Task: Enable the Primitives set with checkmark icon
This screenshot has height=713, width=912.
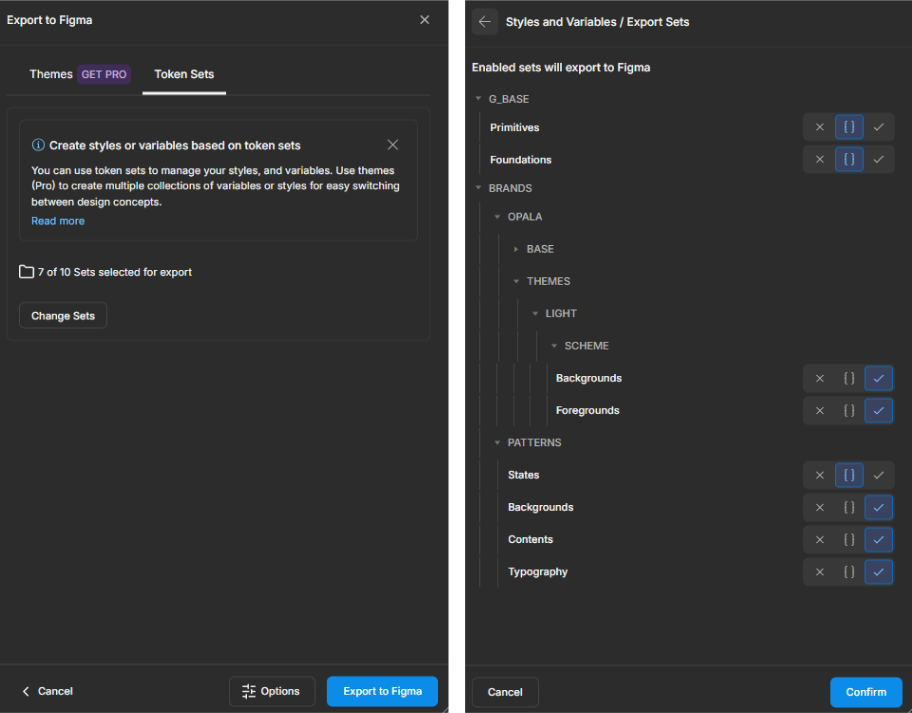Action: point(878,128)
